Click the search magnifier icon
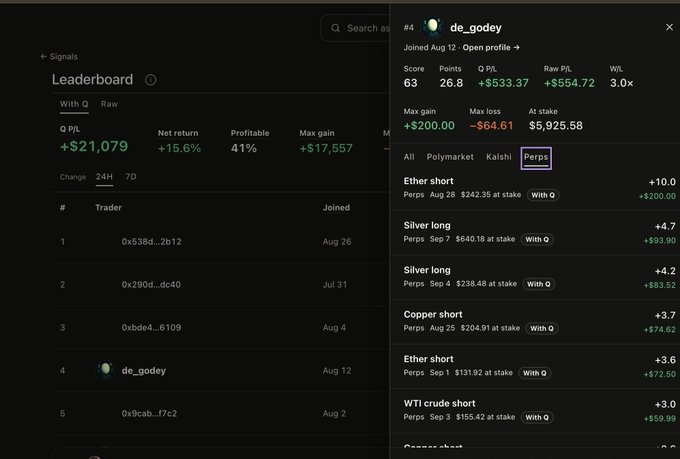This screenshot has height=459, width=680. [335, 28]
